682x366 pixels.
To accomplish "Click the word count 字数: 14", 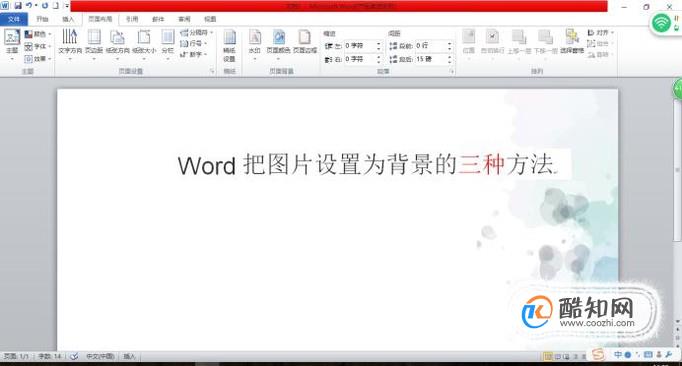I will (50, 356).
